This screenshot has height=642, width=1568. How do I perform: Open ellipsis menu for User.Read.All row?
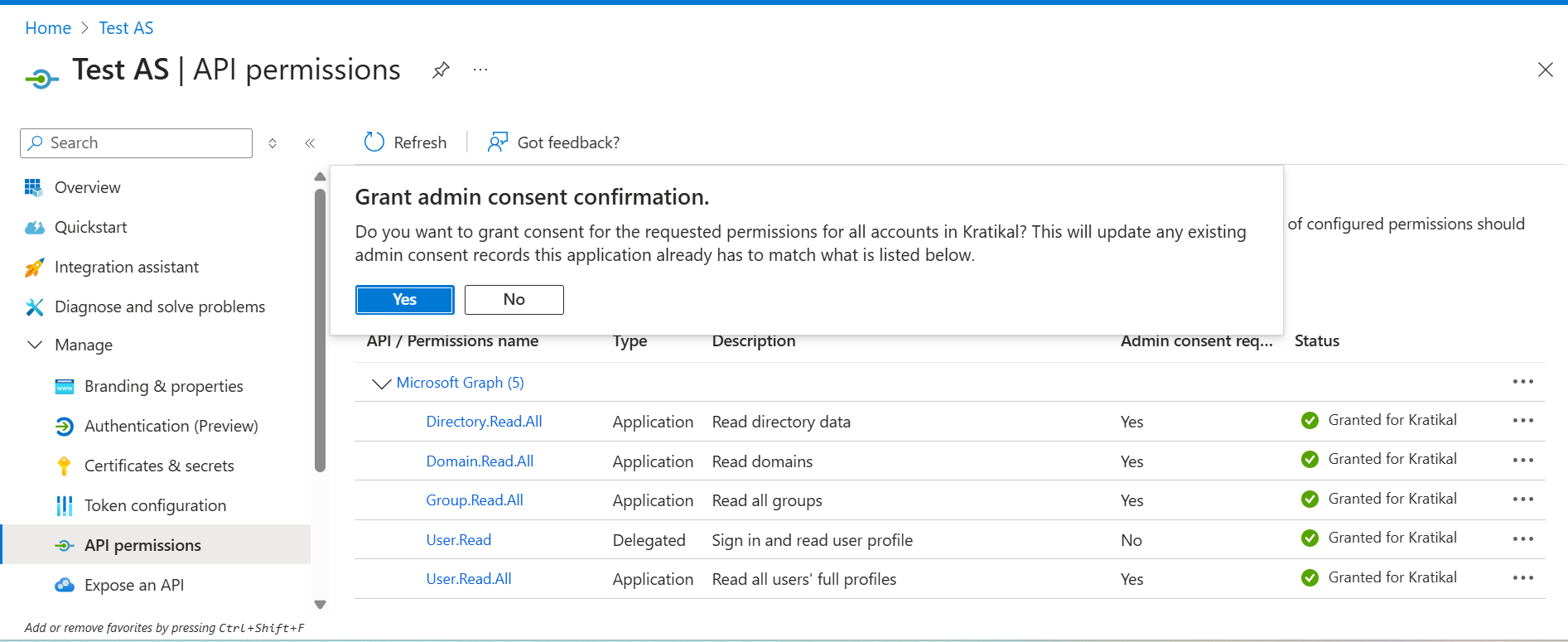[x=1522, y=578]
